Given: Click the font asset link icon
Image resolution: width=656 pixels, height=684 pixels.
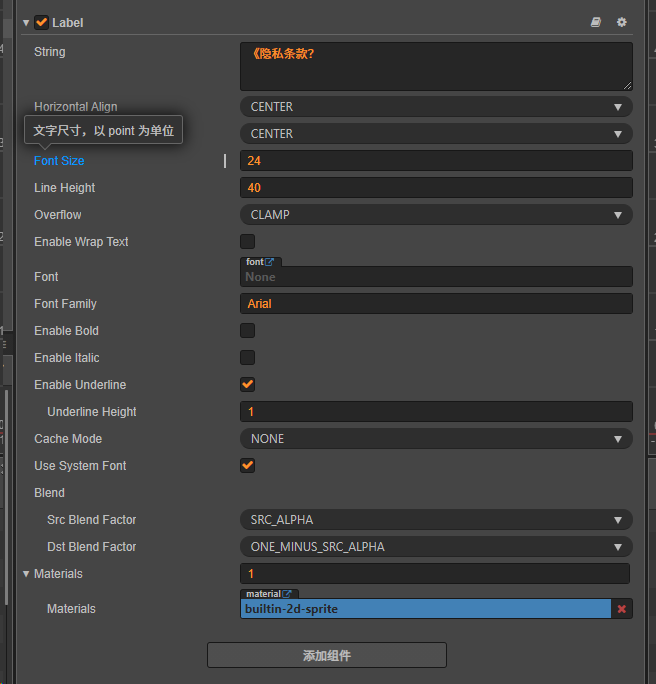Looking at the screenshot, I should (270, 262).
